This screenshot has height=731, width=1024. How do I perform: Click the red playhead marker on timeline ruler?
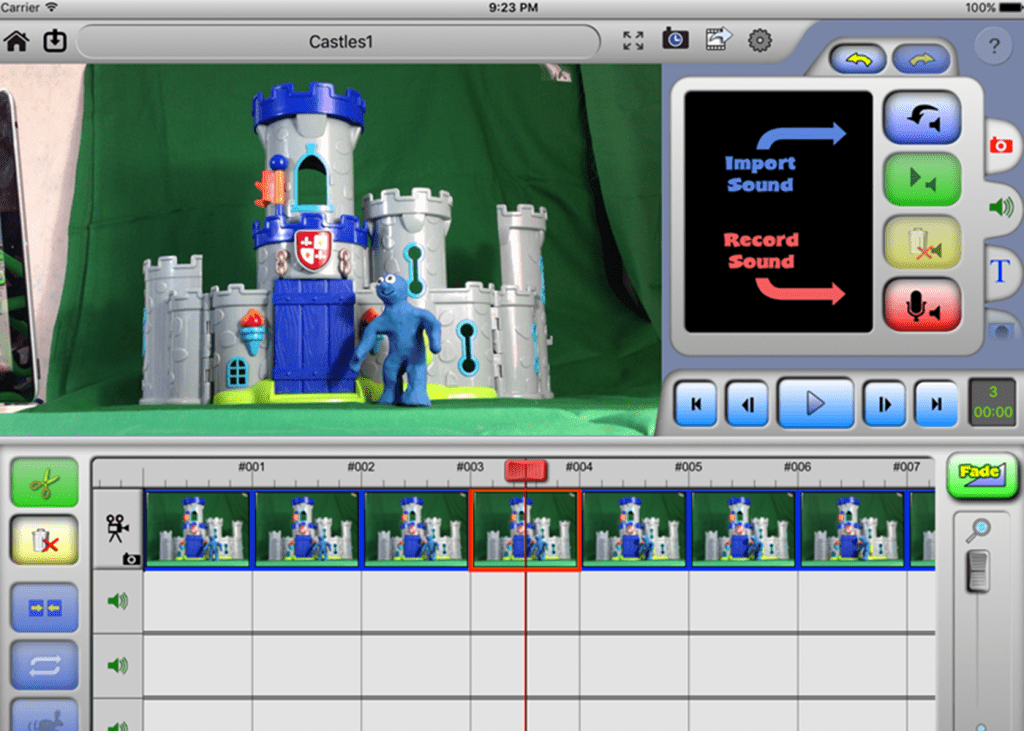[526, 470]
